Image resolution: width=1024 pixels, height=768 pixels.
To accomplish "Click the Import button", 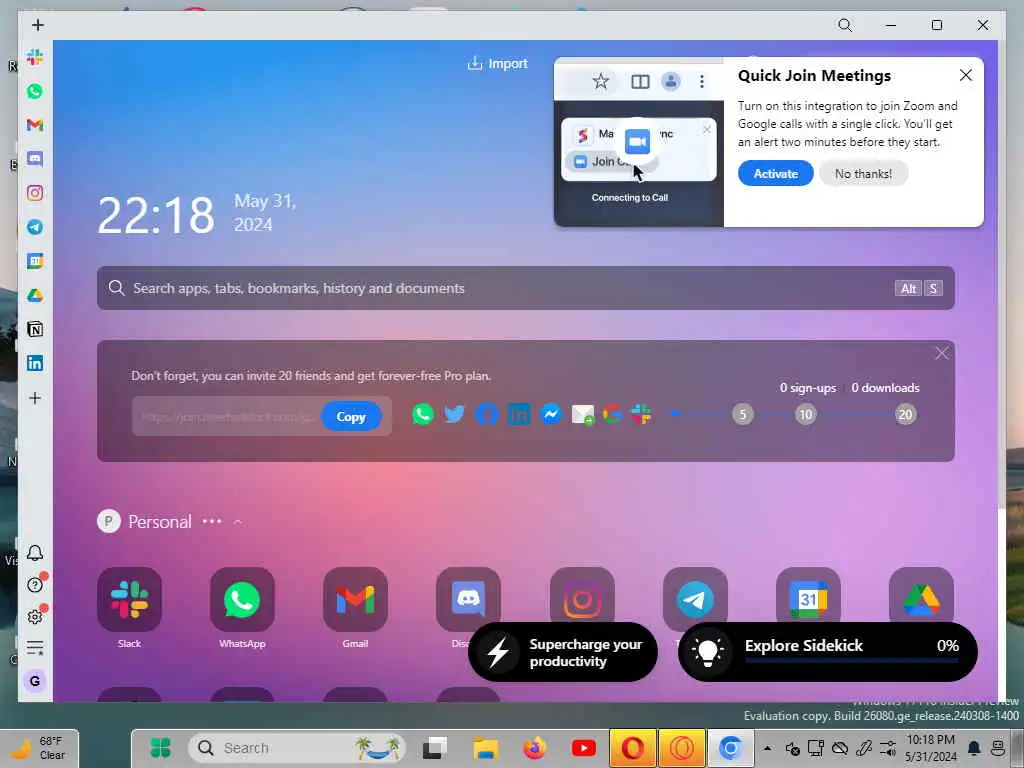I will tap(498, 63).
